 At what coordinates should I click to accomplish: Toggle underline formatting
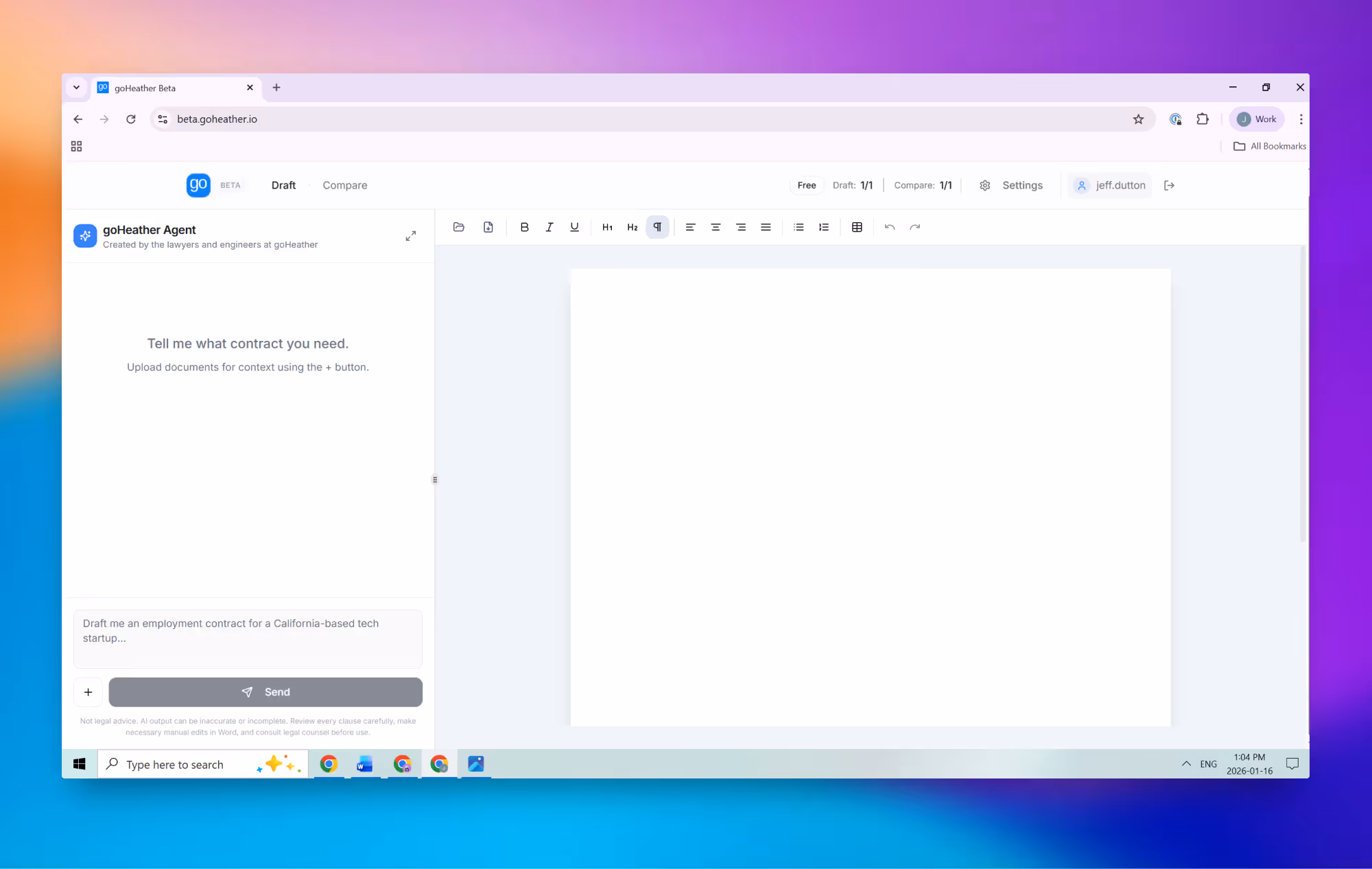pyautogui.click(x=574, y=227)
